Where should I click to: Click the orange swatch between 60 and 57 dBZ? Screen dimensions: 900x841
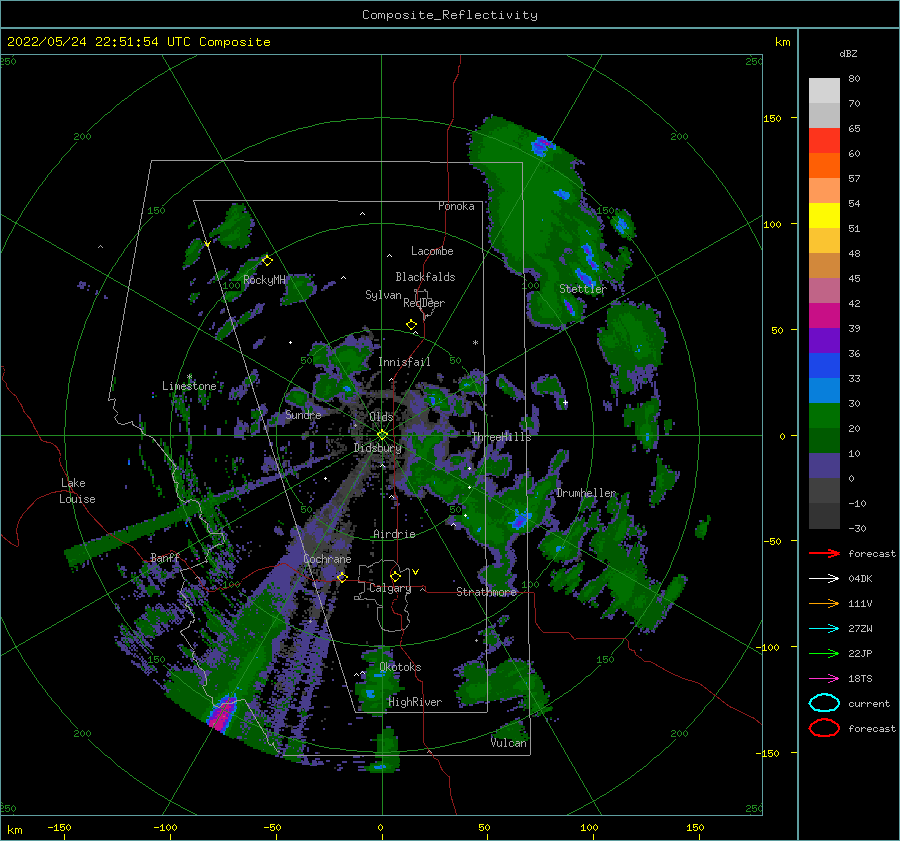(x=824, y=166)
